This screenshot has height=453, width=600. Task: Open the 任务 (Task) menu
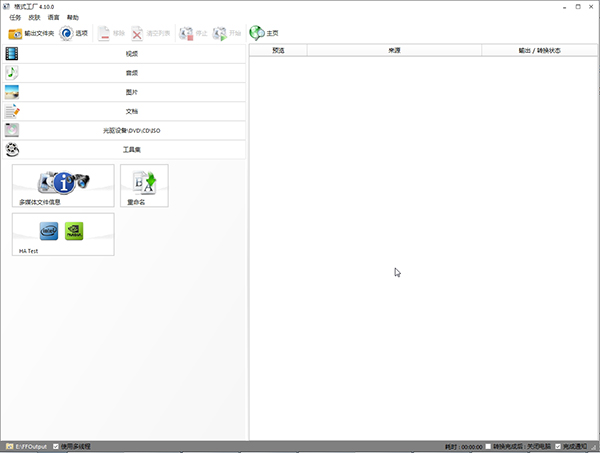(x=15, y=18)
